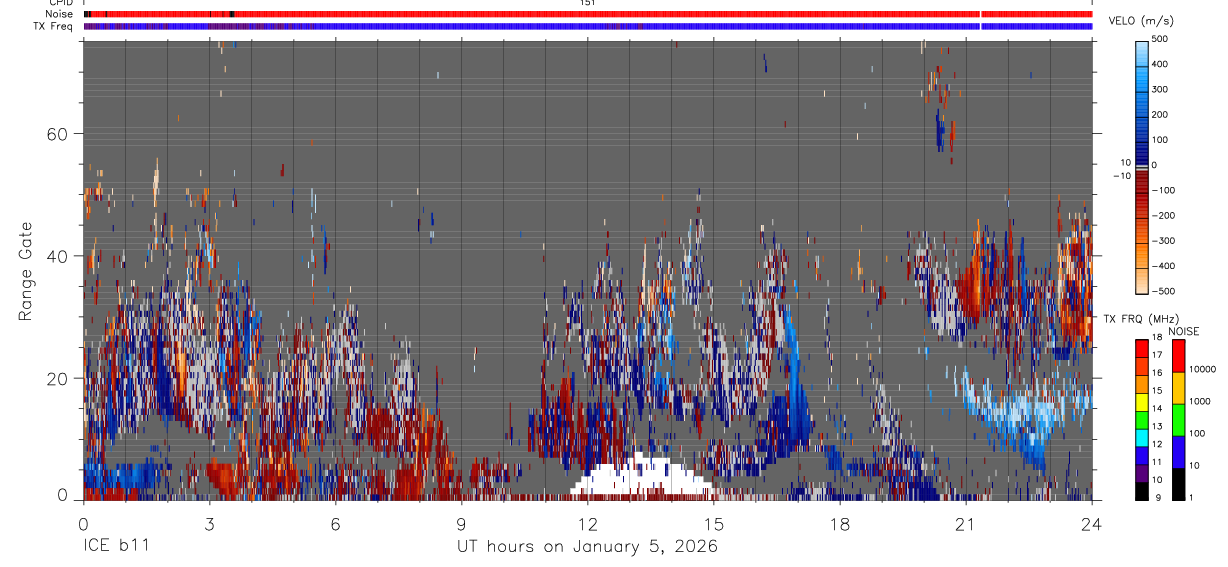Click the 'VELO (m/s)' legend title
The width and height of the screenshot is (1228, 567).
[x=1140, y=21]
